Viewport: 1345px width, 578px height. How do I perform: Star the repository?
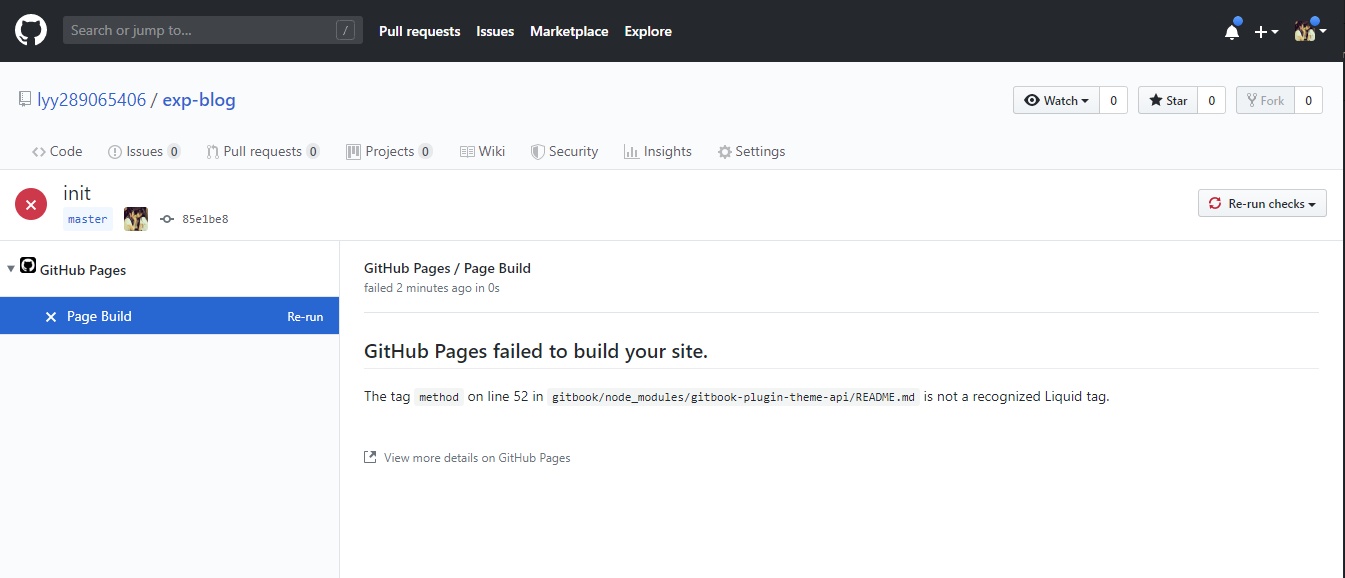click(x=1168, y=100)
